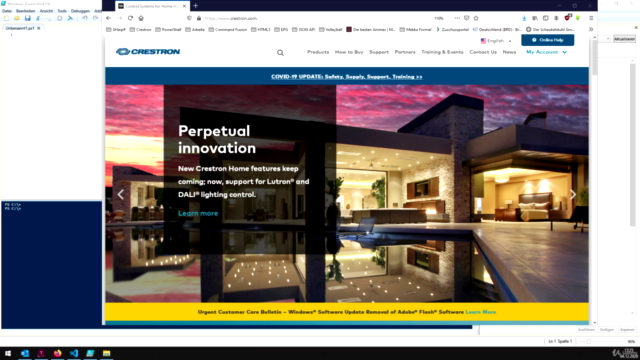
Task: Click the Firefox address bar URL
Action: click(231, 18)
